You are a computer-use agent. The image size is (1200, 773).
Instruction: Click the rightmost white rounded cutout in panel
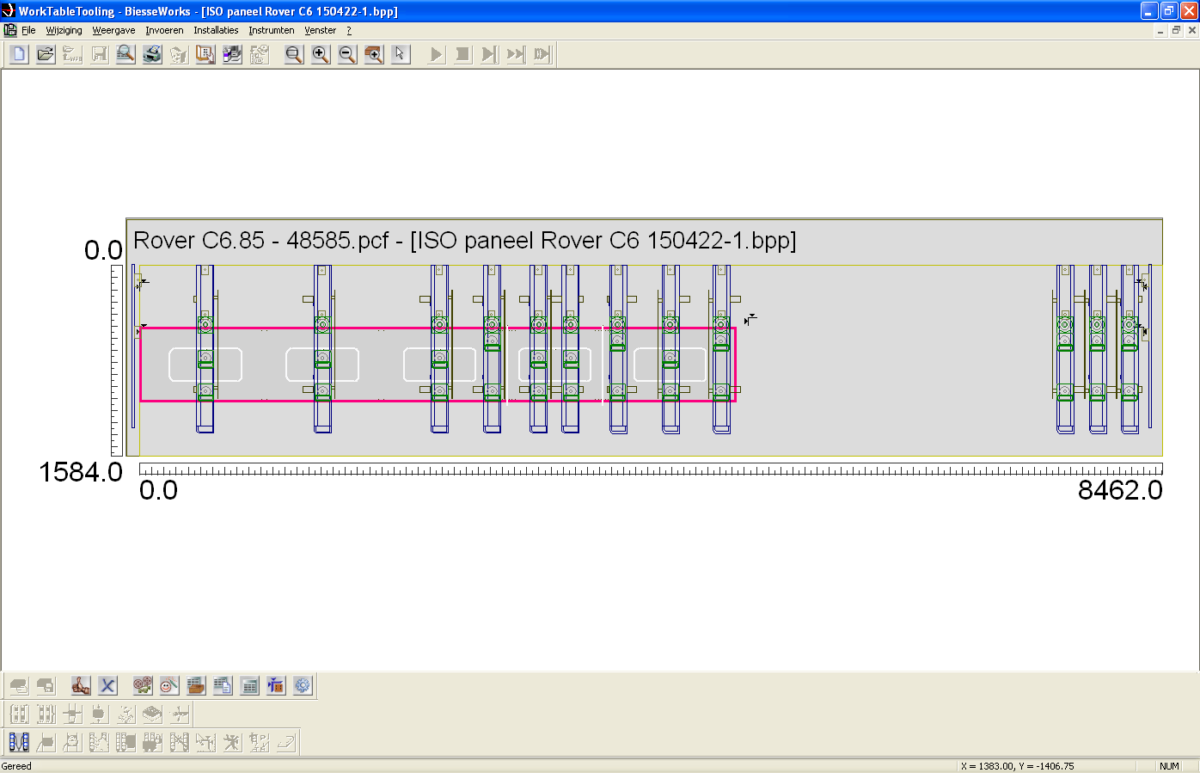coord(670,364)
